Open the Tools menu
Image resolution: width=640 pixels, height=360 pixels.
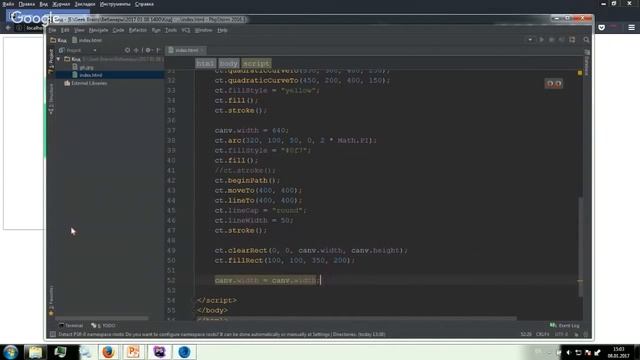pos(171,30)
